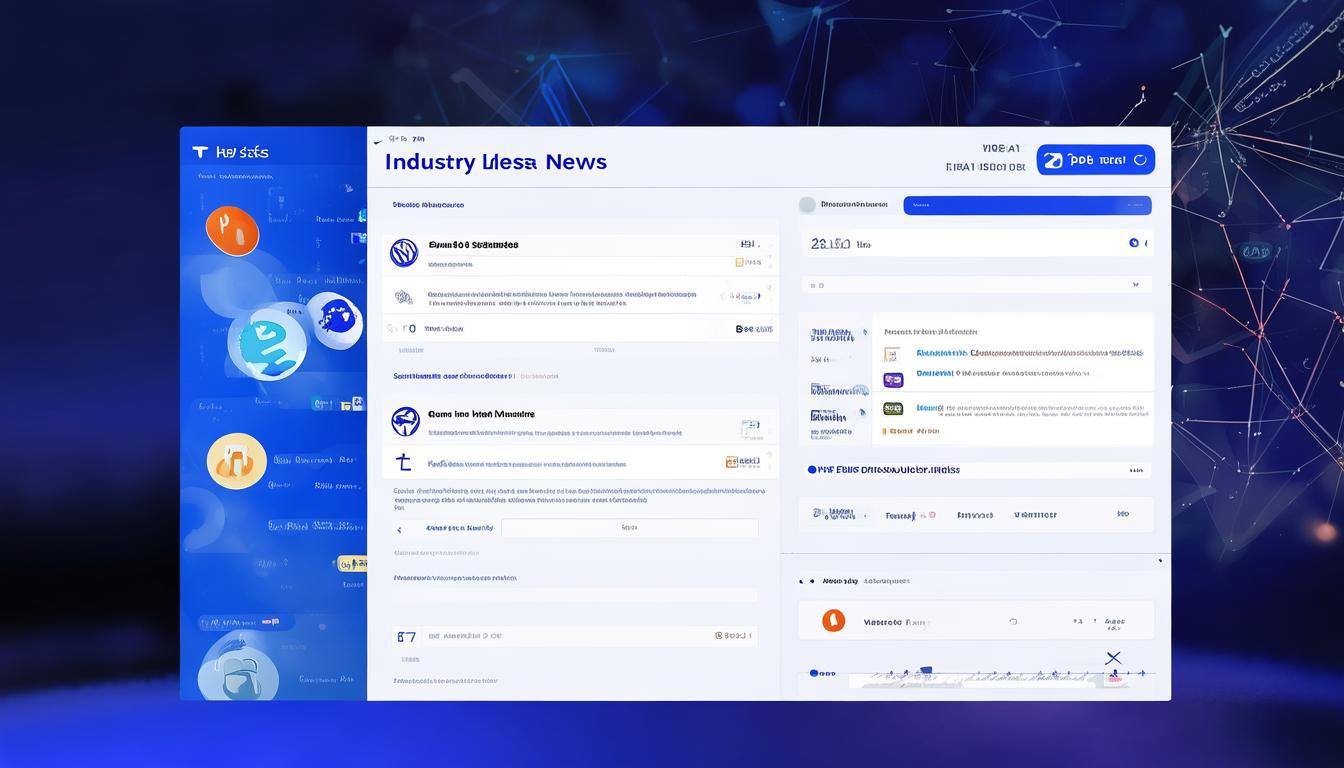This screenshot has width=1344, height=768.
Task: Click the yellow circular sidebar icon
Action: 237,461
